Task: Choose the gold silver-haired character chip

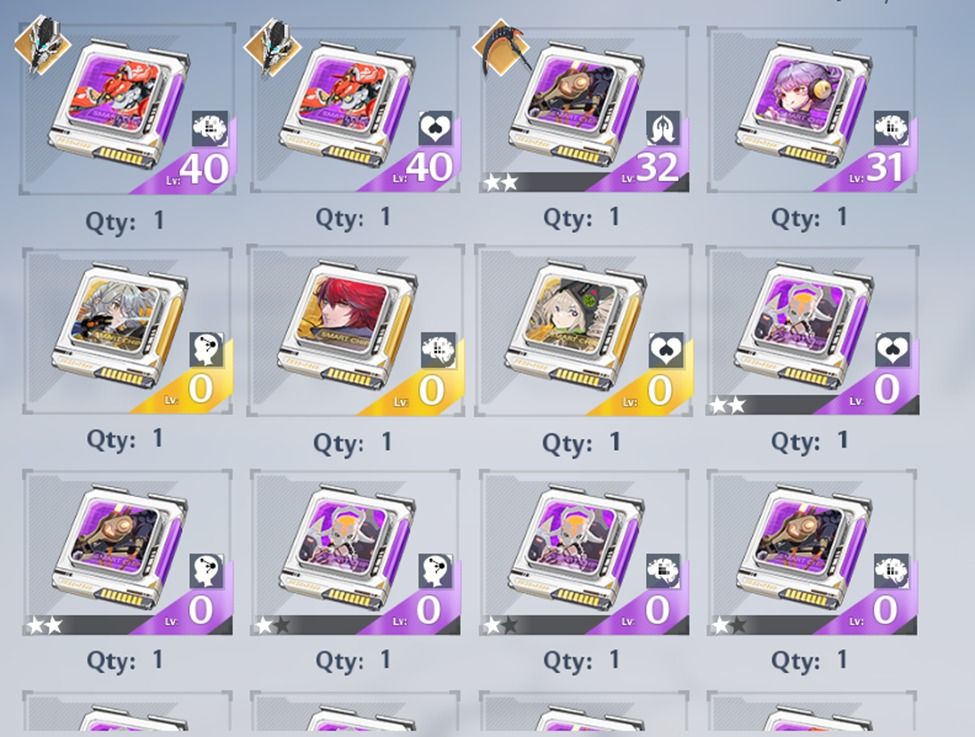Action: click(127, 331)
